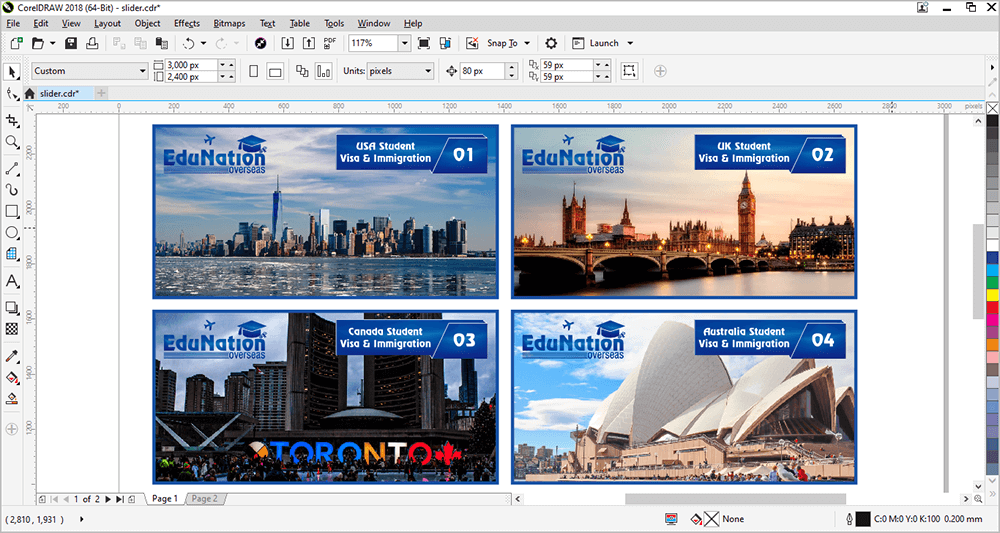Expand the Undo history dropdown arrow
Screen dimensions: 1000x533
point(203,43)
